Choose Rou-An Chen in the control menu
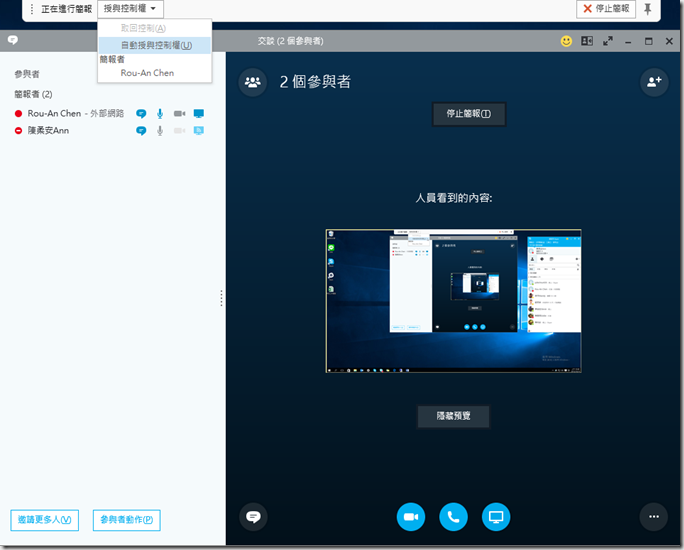Image resolution: width=684 pixels, height=550 pixels. pyautogui.click(x=146, y=73)
